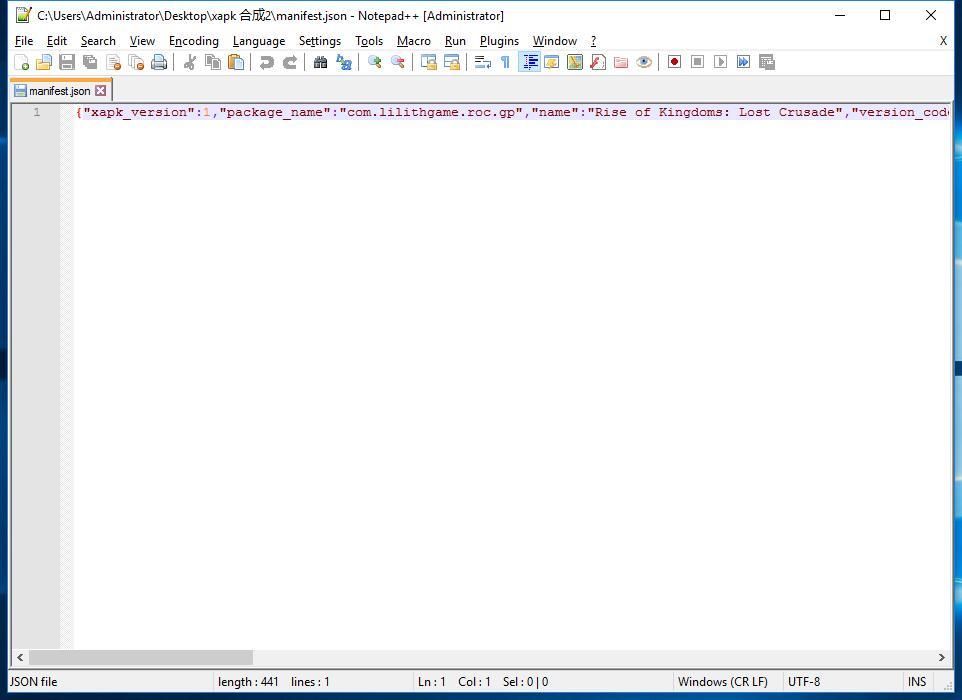Play back the recorded macro
This screenshot has height=700, width=962.
[x=720, y=62]
